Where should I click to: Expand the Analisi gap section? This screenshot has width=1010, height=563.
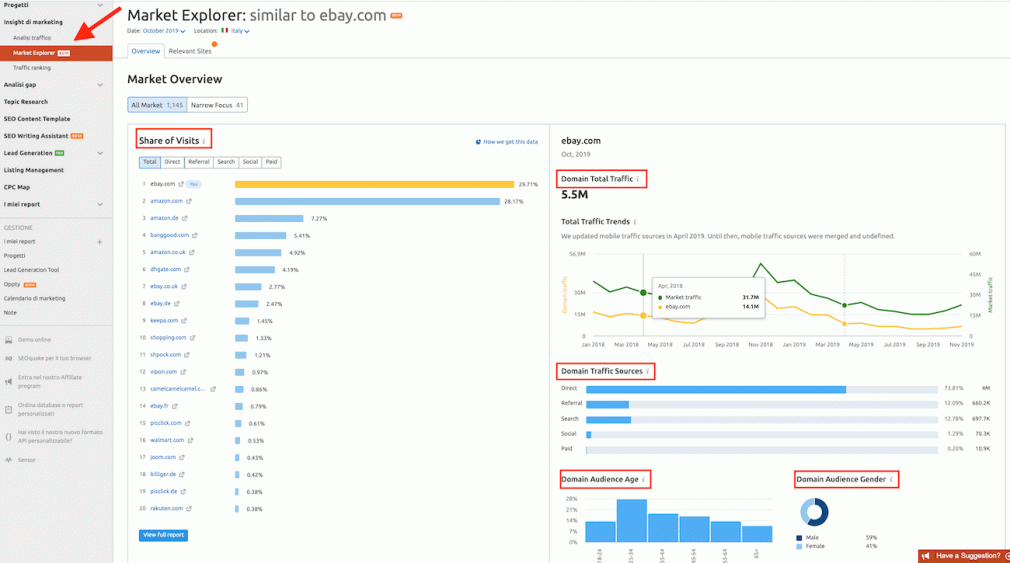pyautogui.click(x=100, y=85)
